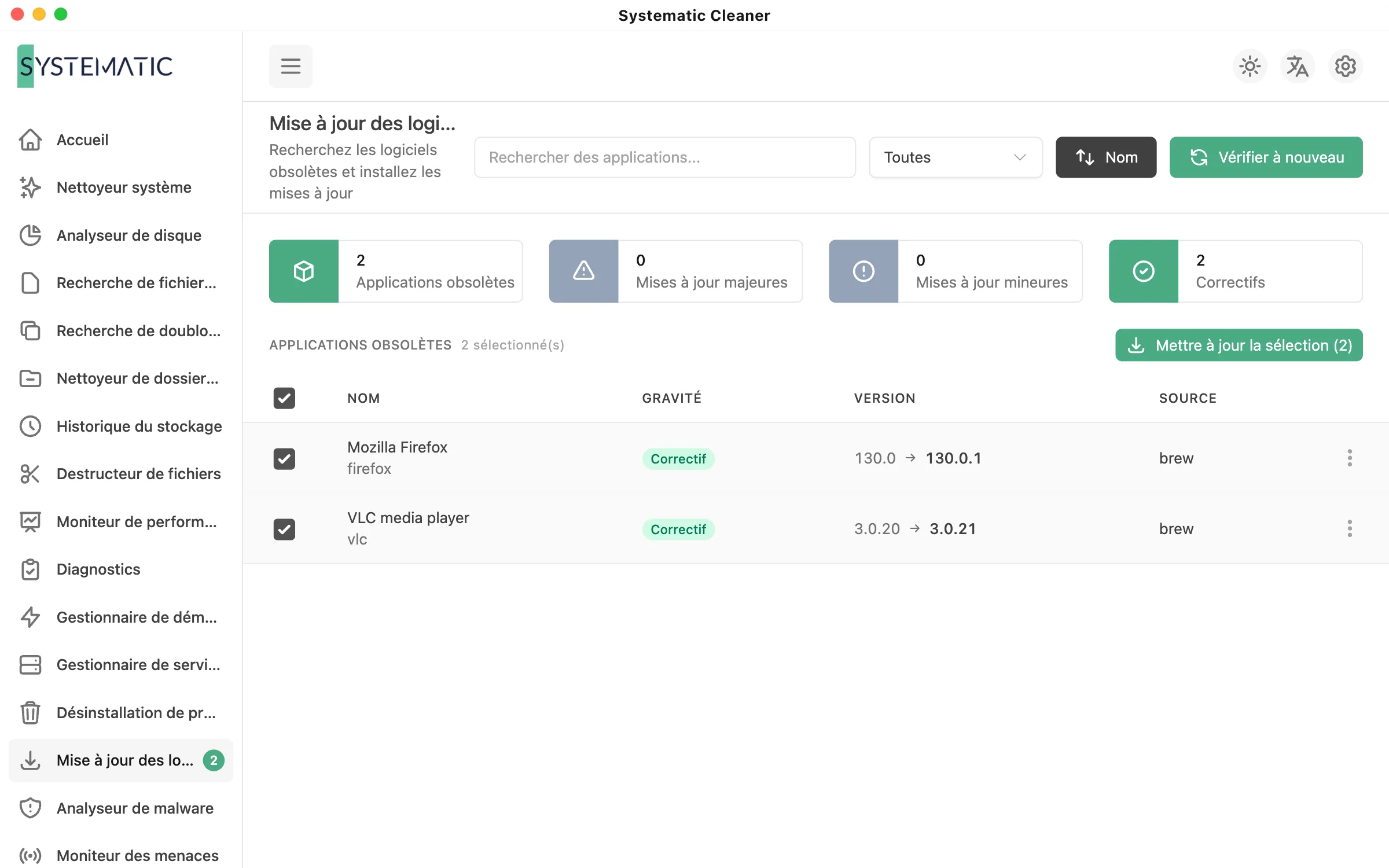Click the Mises à jour majeures warning icon

[583, 271]
